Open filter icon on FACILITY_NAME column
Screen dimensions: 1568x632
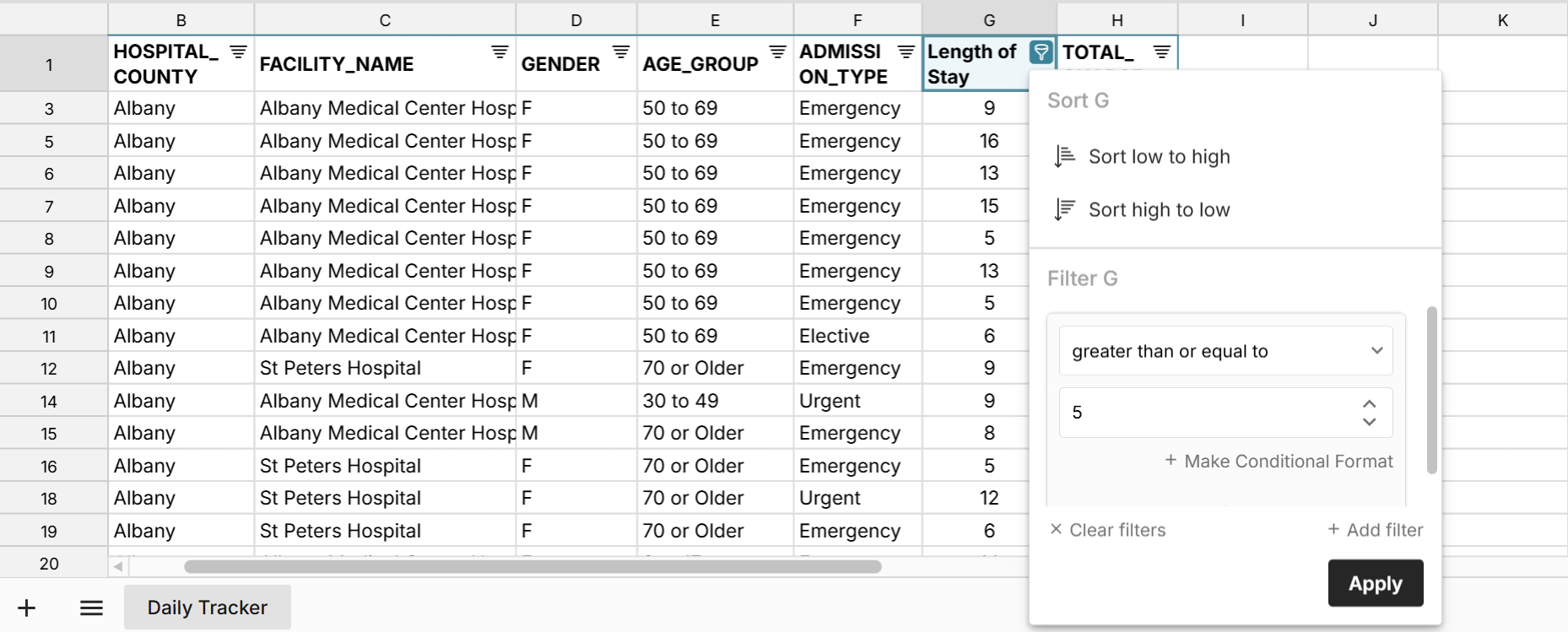click(500, 52)
